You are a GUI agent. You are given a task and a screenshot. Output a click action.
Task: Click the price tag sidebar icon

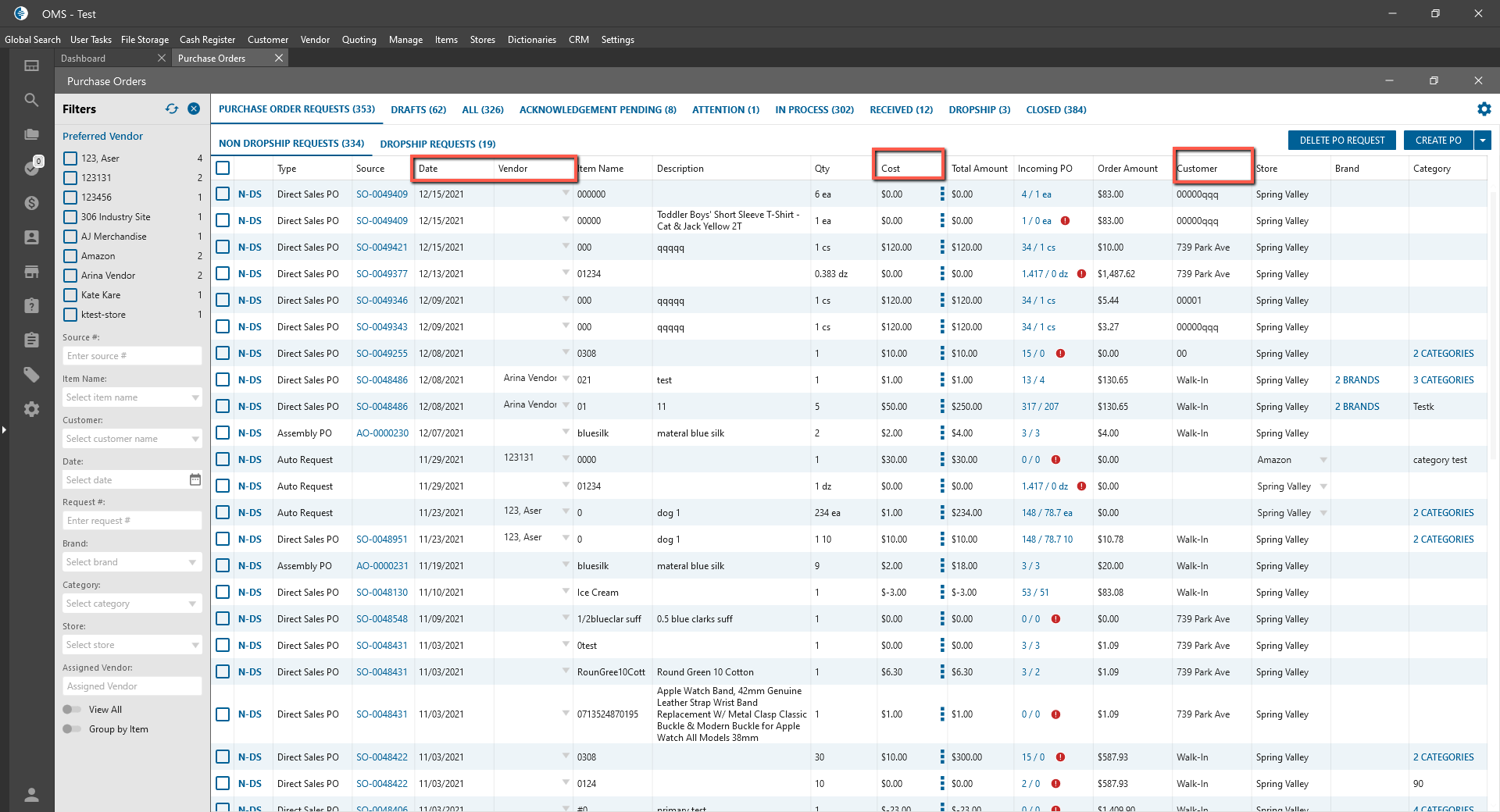[31, 375]
